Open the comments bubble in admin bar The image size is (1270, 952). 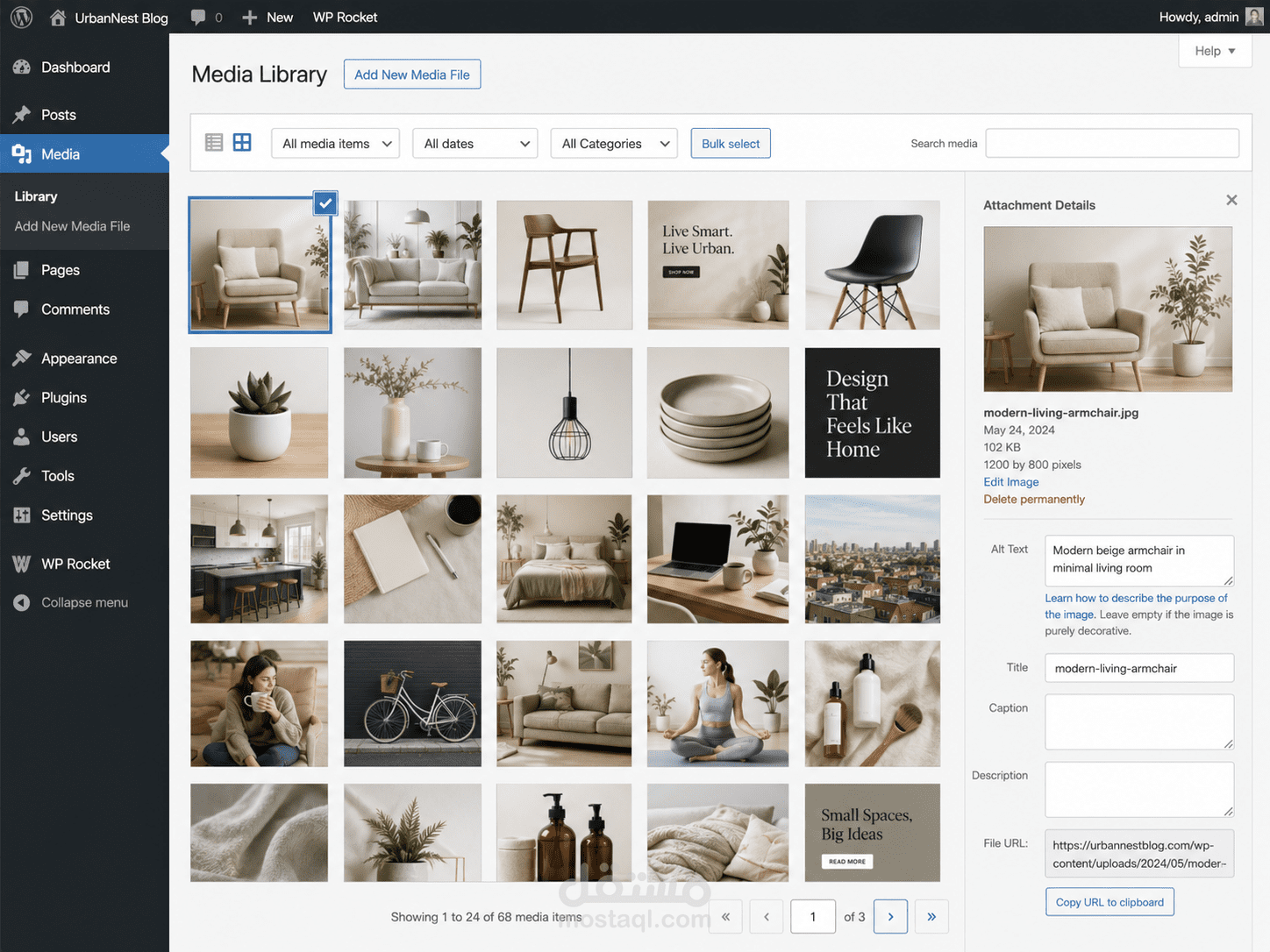coord(198,17)
